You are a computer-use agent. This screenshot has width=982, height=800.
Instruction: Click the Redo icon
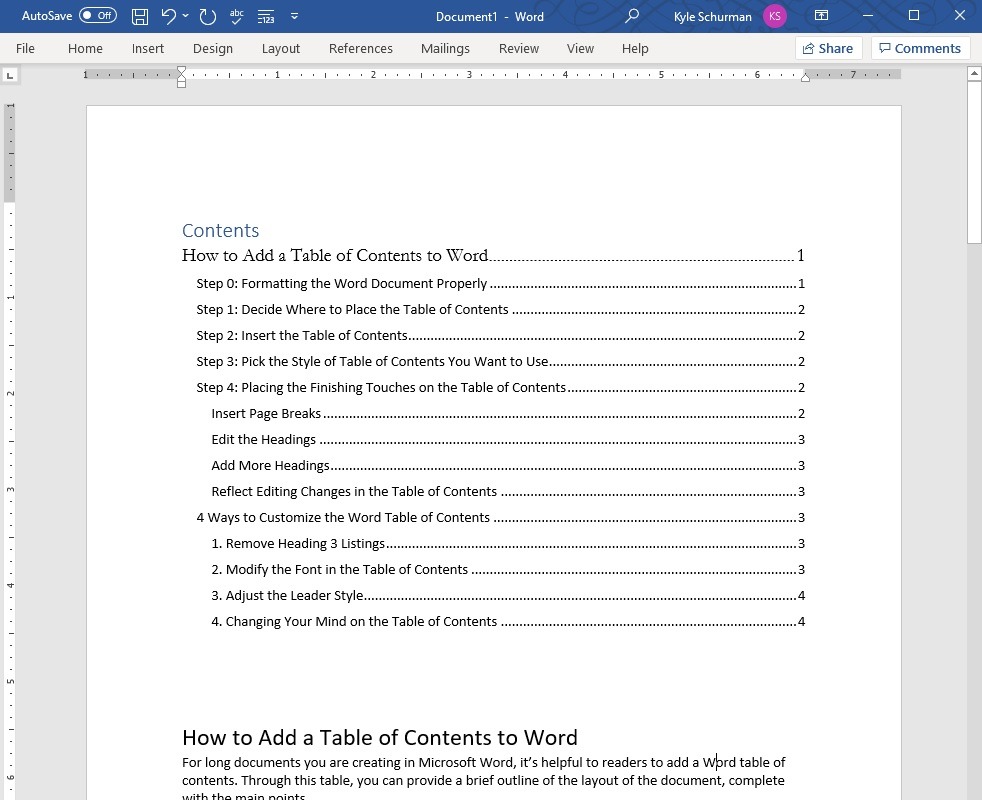click(207, 16)
